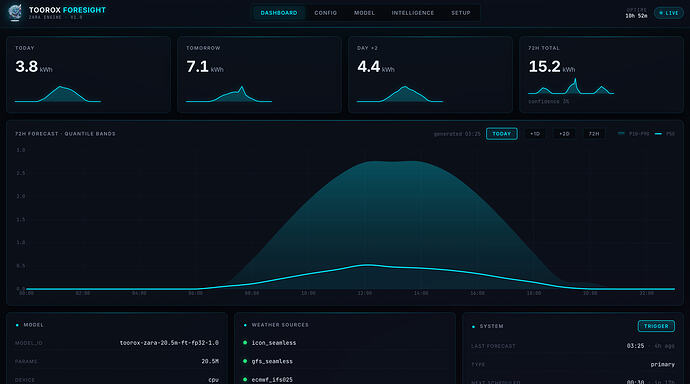
Task: Select the 72H Total 15.2 kWh card
Action: click(601, 74)
